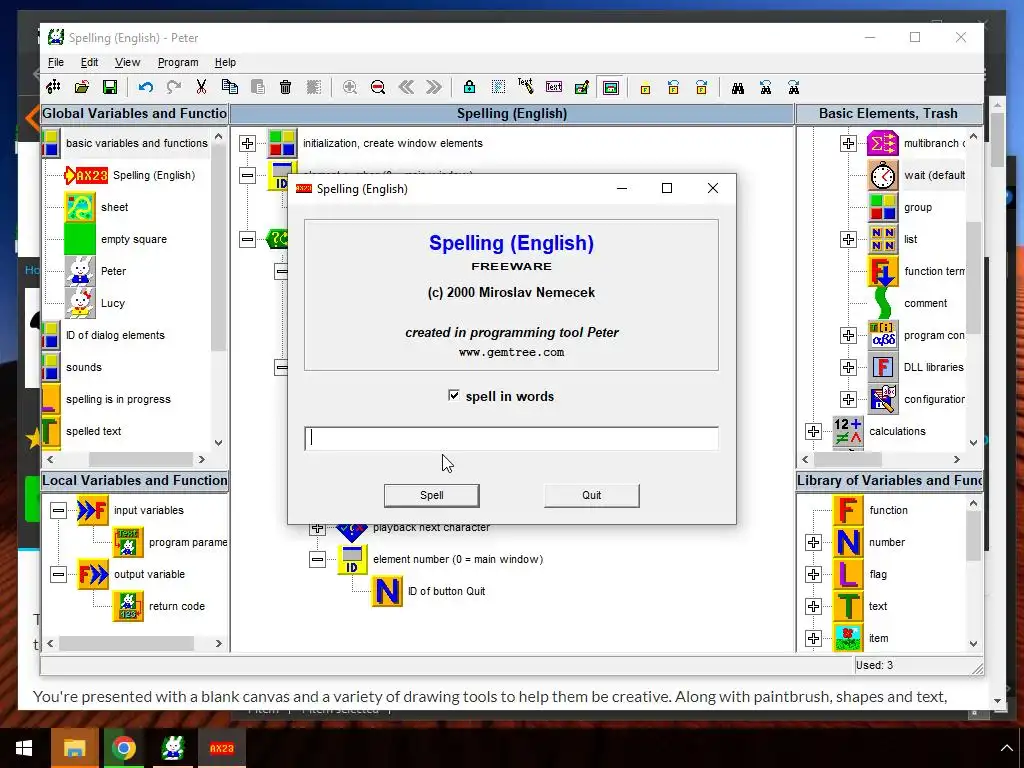The image size is (1024, 768).
Task: Toggle the spell in words checkbox
Action: (454, 395)
